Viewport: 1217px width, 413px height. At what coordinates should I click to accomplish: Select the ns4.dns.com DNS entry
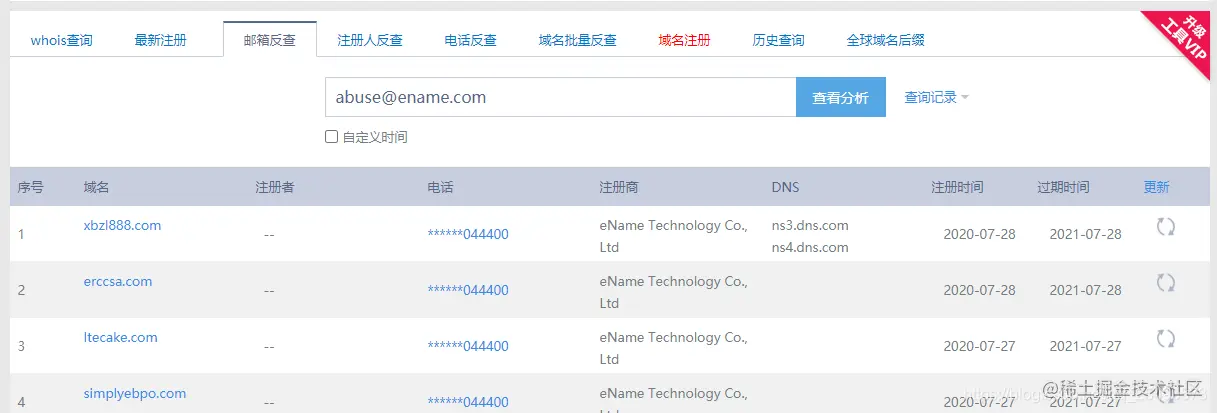[810, 247]
